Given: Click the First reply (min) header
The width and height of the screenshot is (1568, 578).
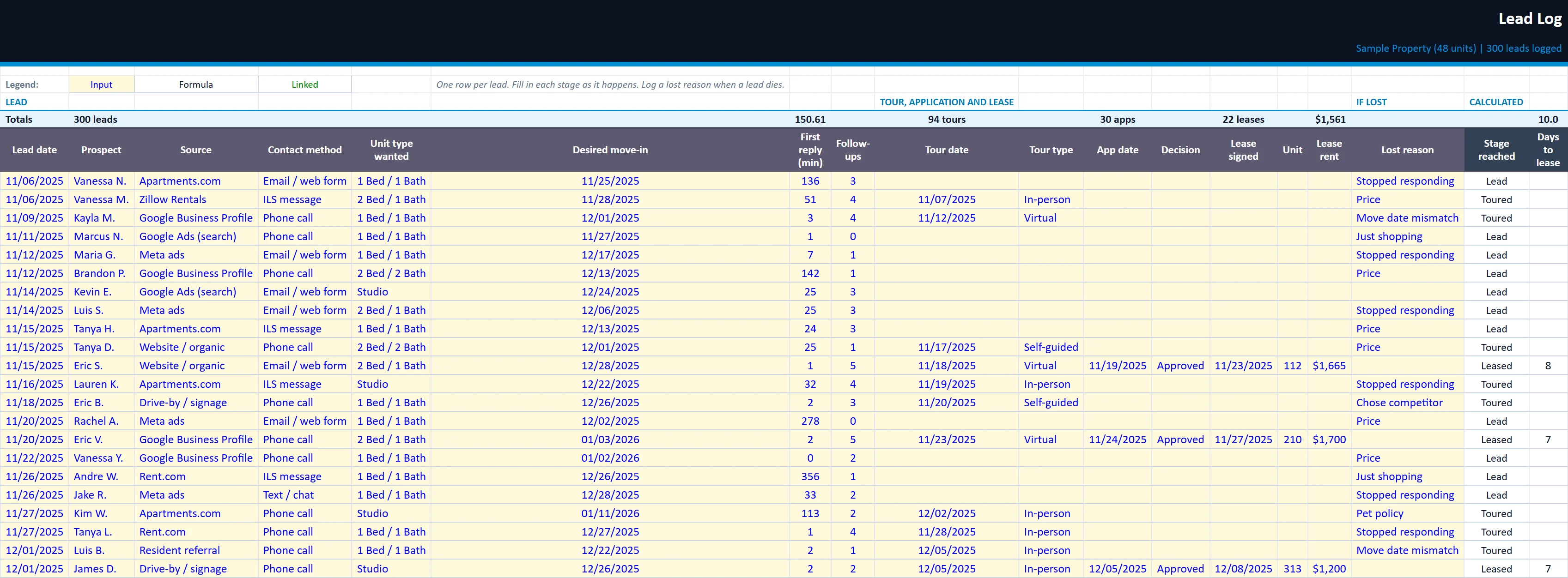Looking at the screenshot, I should [810, 150].
